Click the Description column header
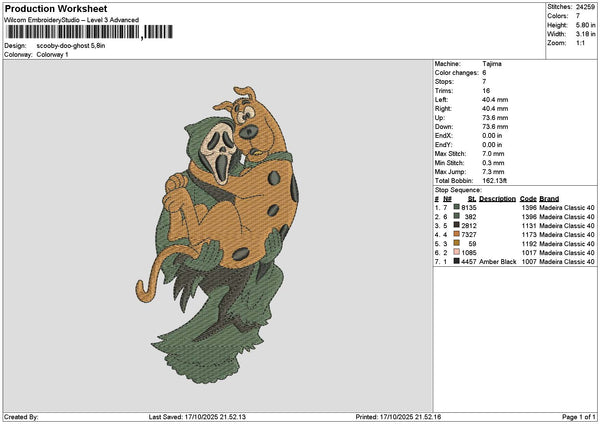Image resolution: width=600 pixels, height=424 pixels. coord(497,199)
